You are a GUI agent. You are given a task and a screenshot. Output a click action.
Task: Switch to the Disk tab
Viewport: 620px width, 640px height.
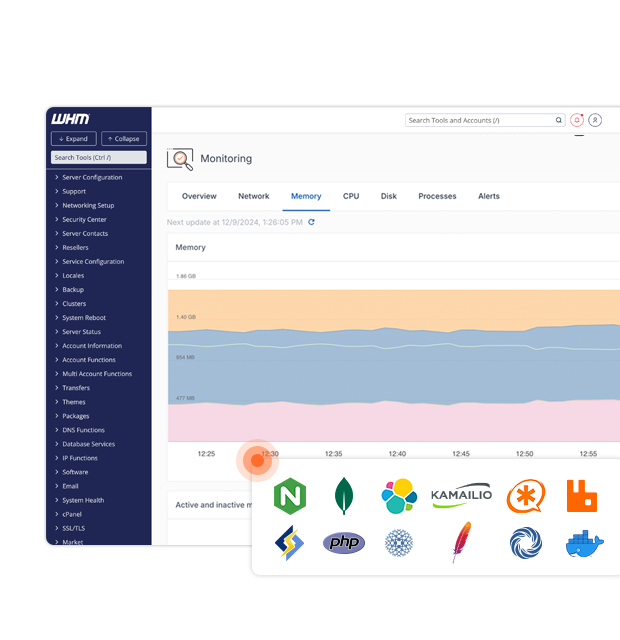(x=389, y=196)
